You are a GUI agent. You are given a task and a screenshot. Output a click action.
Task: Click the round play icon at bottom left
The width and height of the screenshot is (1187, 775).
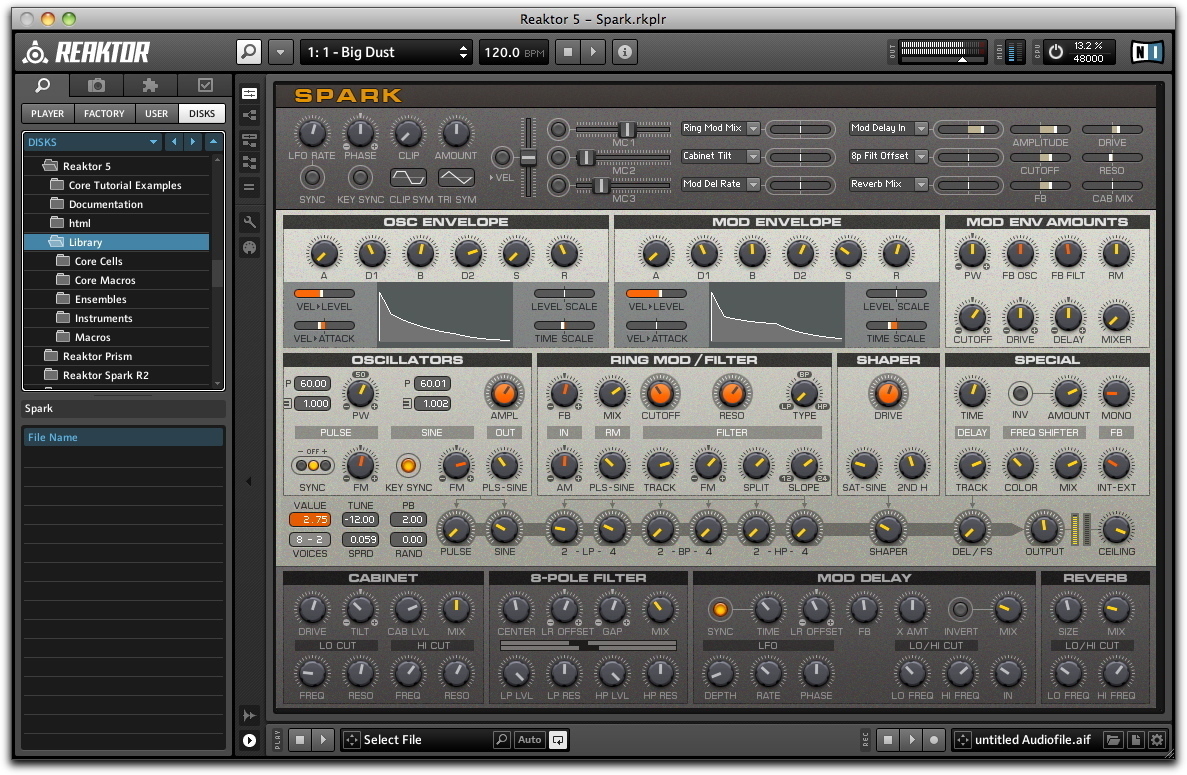[249, 740]
